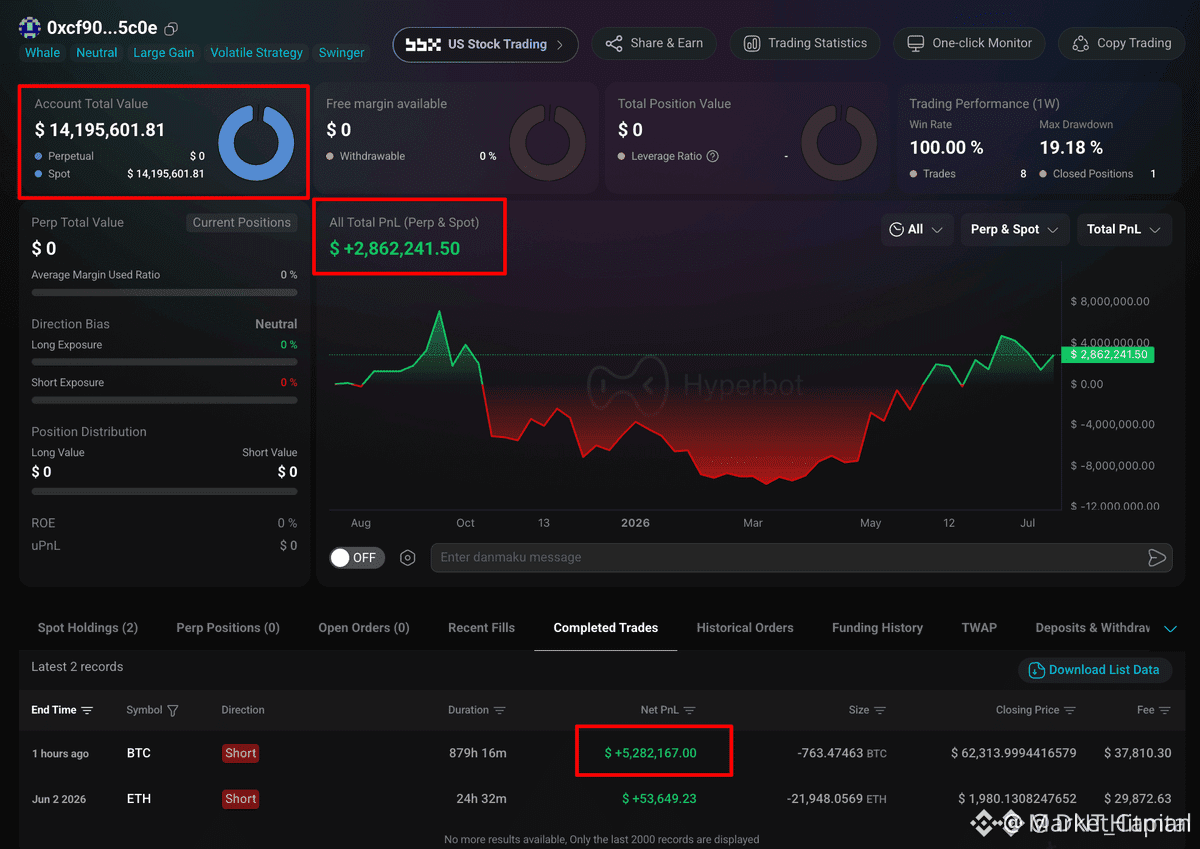Click the duration 879h 16m
Image resolution: width=1200 pixels, height=849 pixels.
click(x=477, y=753)
